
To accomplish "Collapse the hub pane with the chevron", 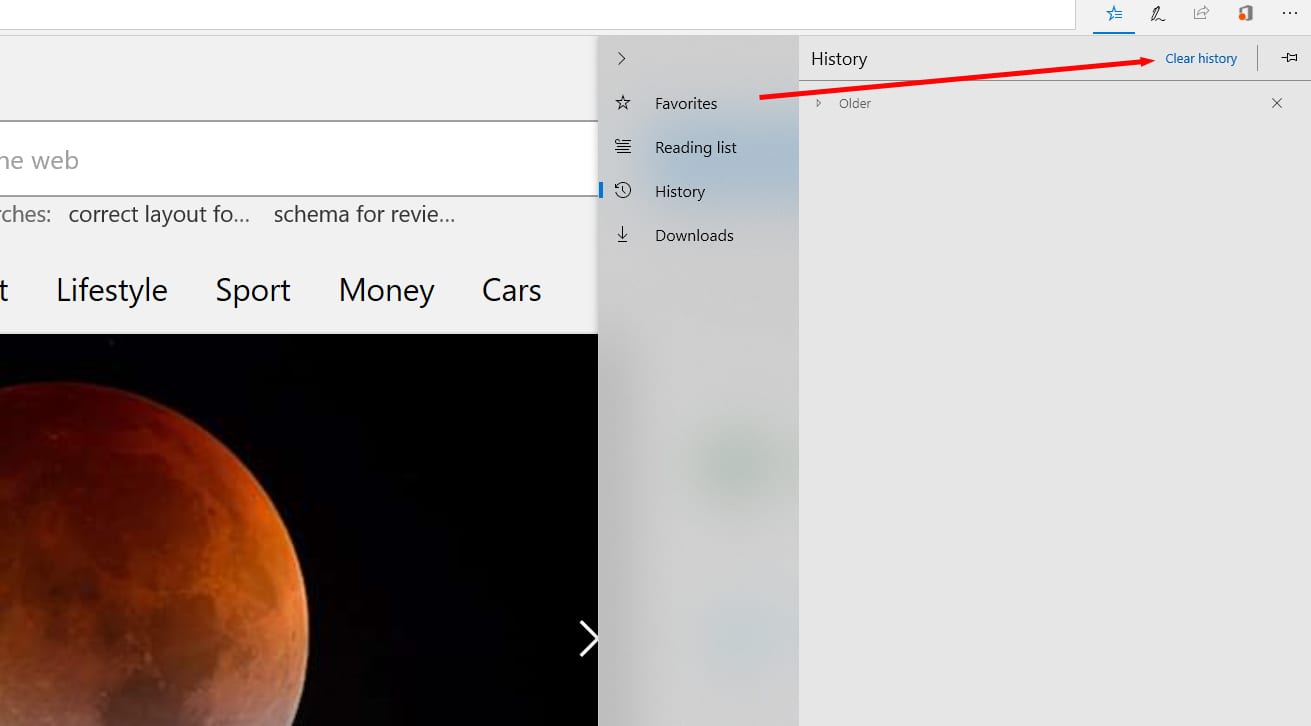I will (622, 59).
